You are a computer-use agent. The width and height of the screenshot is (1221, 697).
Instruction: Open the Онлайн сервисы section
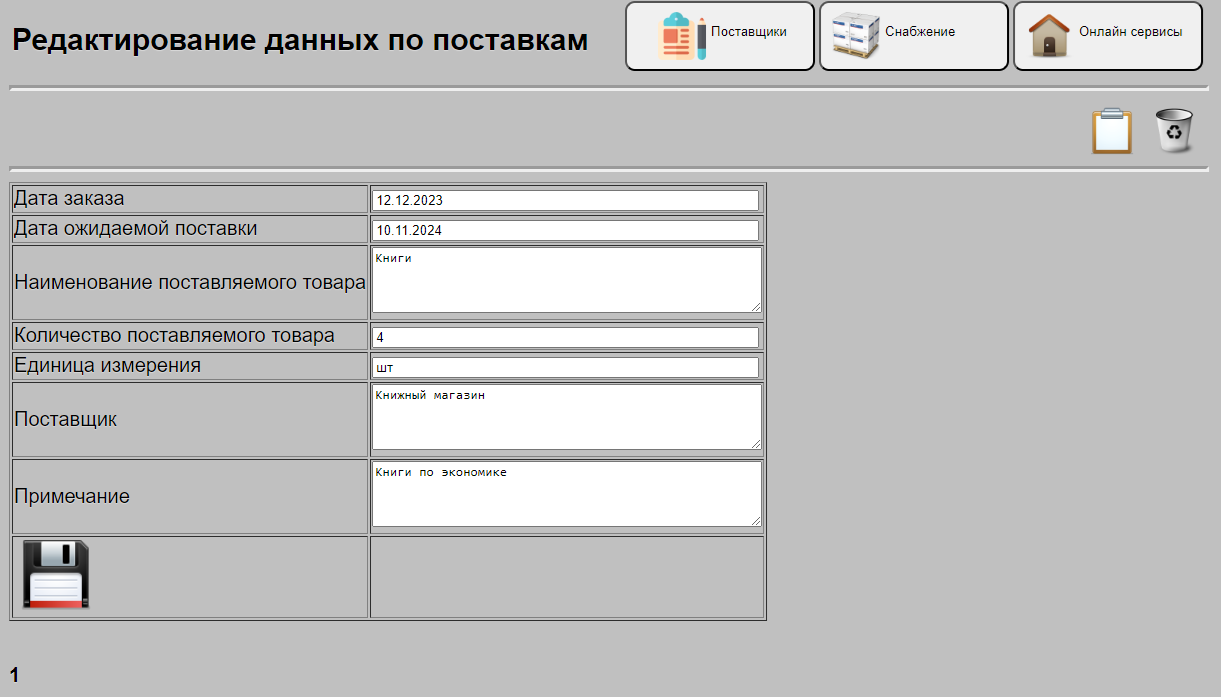(1107, 36)
